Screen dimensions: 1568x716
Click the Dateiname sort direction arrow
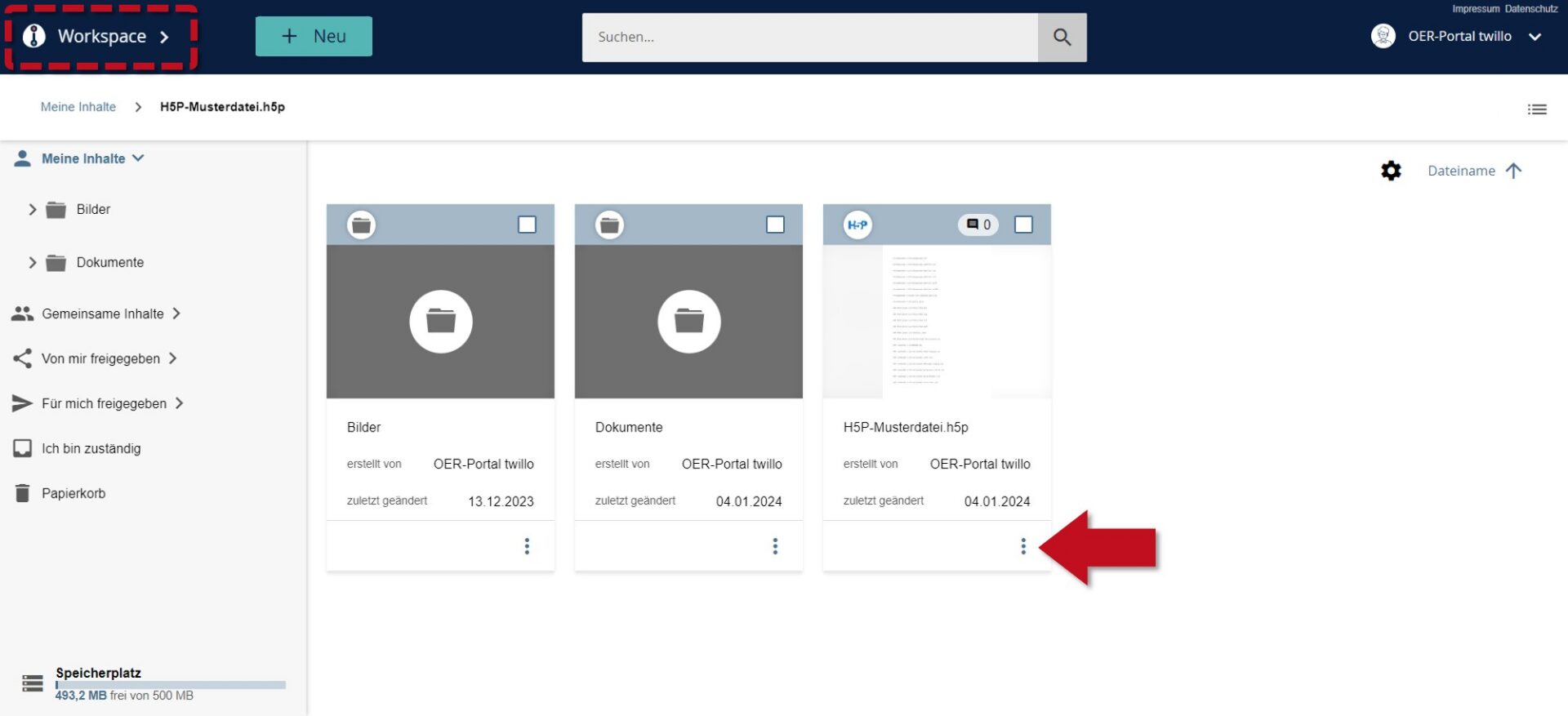[1513, 171]
